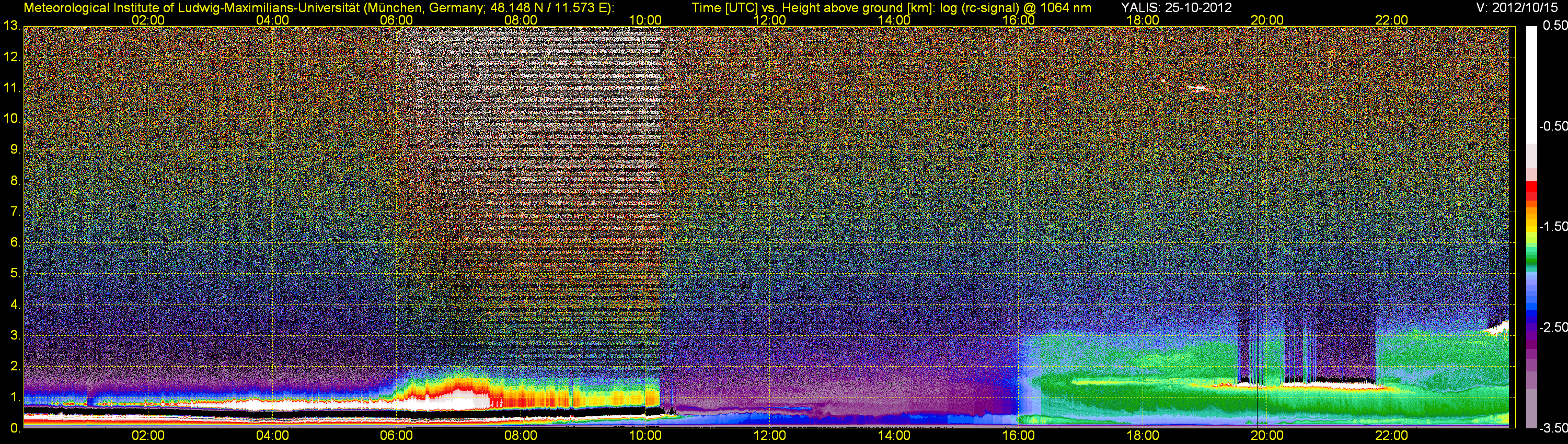Click the "14:00" label on the top time axis
This screenshot has width=1568, height=444.
pos(894,20)
